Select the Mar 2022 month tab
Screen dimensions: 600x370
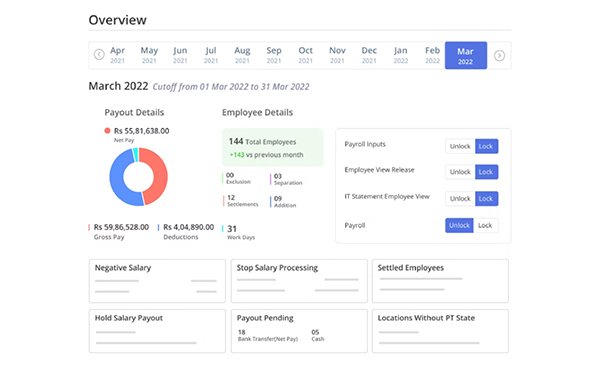pos(466,55)
